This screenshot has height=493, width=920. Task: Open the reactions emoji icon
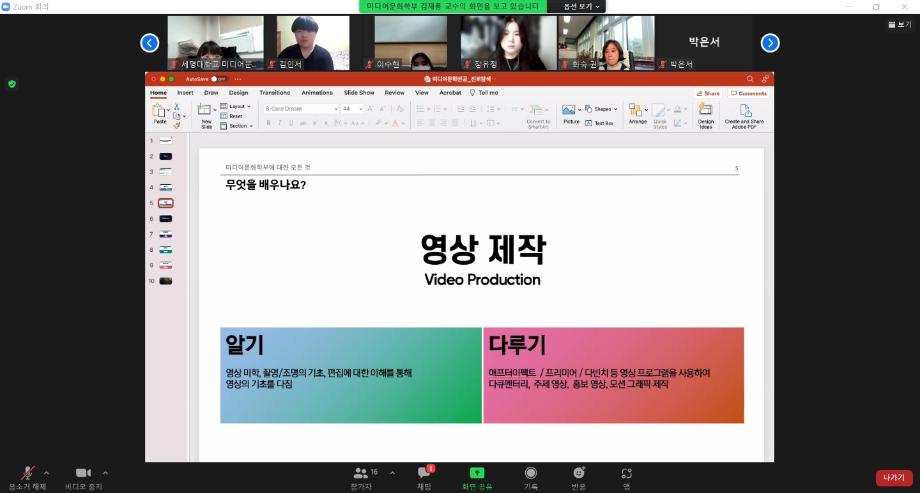pyautogui.click(x=579, y=473)
